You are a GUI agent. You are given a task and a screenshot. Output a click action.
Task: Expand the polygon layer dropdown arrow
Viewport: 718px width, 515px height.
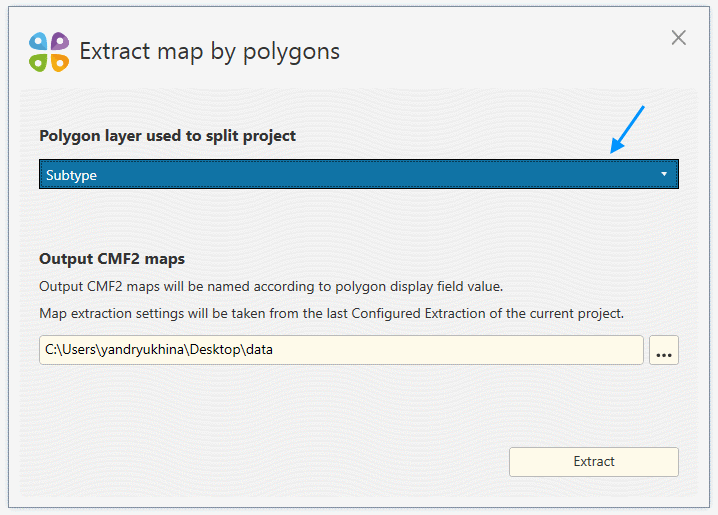664,174
